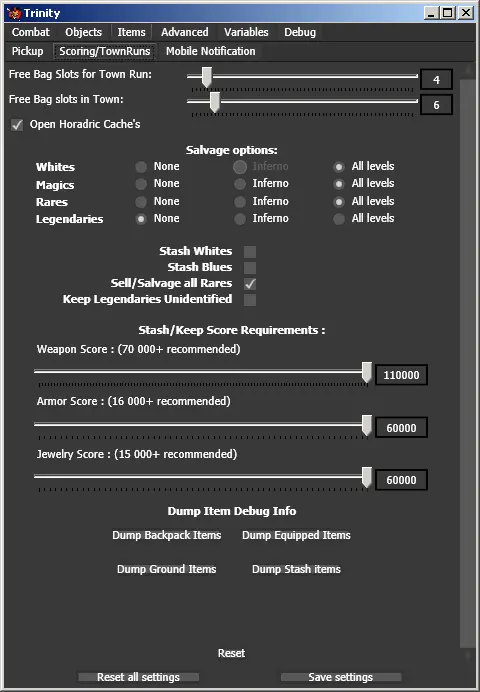Click the Armor Score value box 60000
Screen dimensions: 480x692
[x=401, y=428]
